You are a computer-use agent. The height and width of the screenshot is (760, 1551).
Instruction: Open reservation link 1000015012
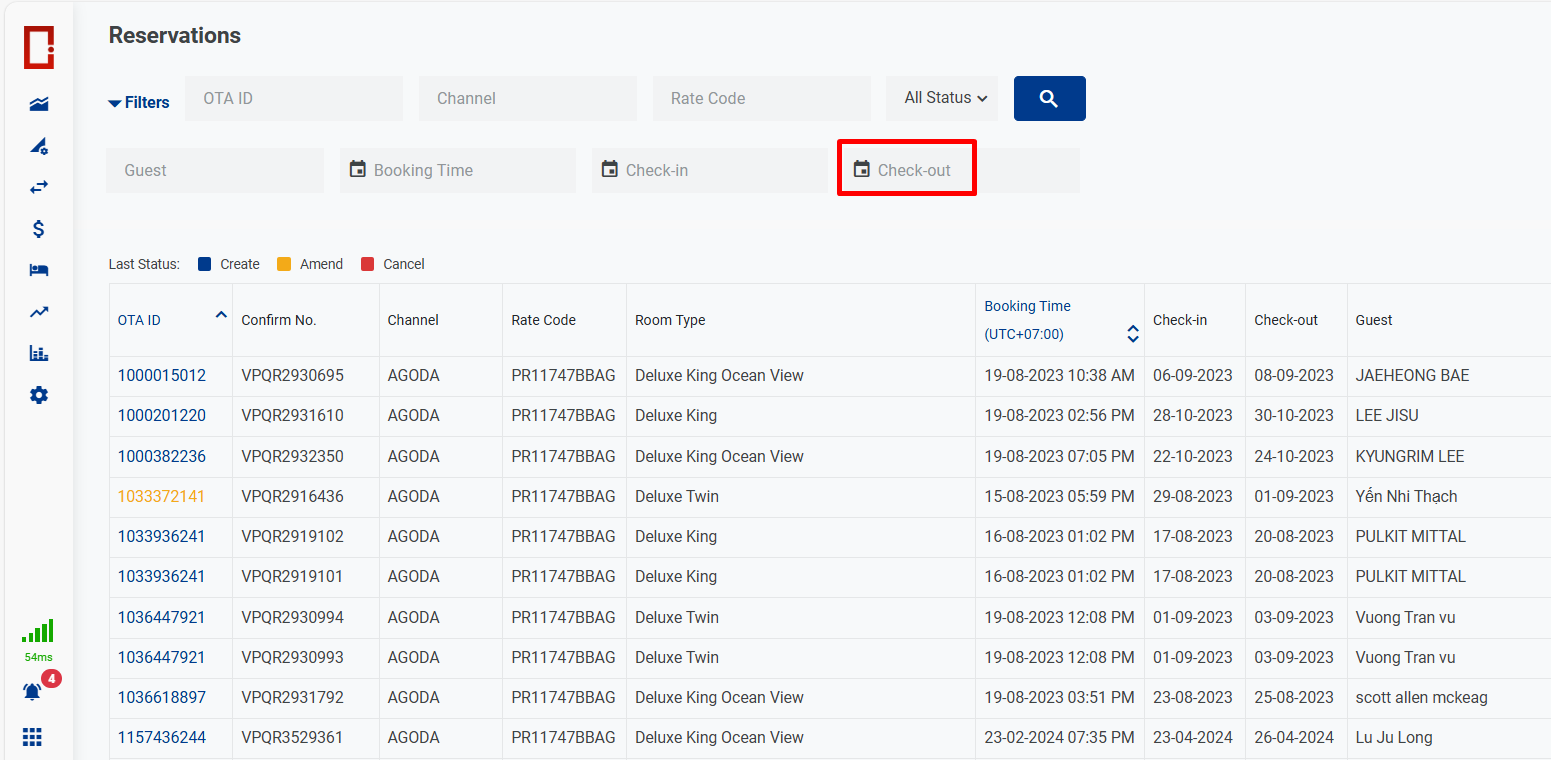tap(162, 376)
